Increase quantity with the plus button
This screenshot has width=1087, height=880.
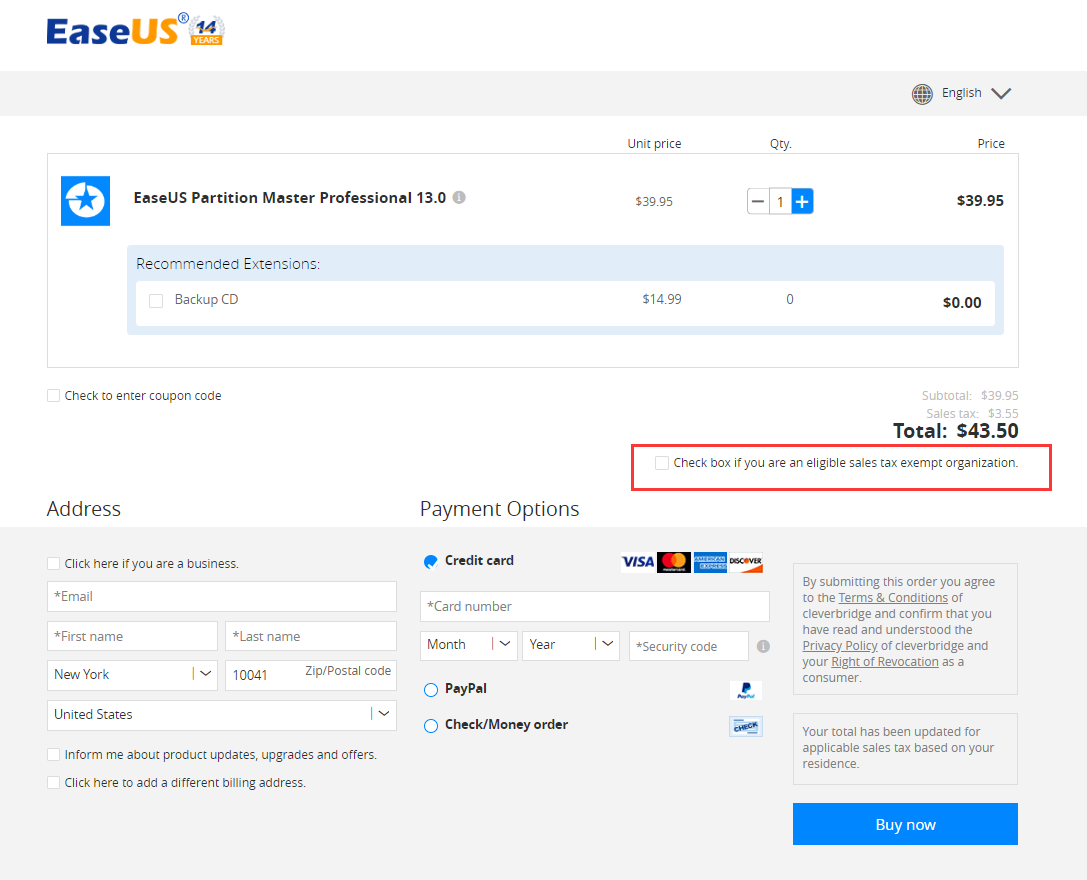pos(802,202)
